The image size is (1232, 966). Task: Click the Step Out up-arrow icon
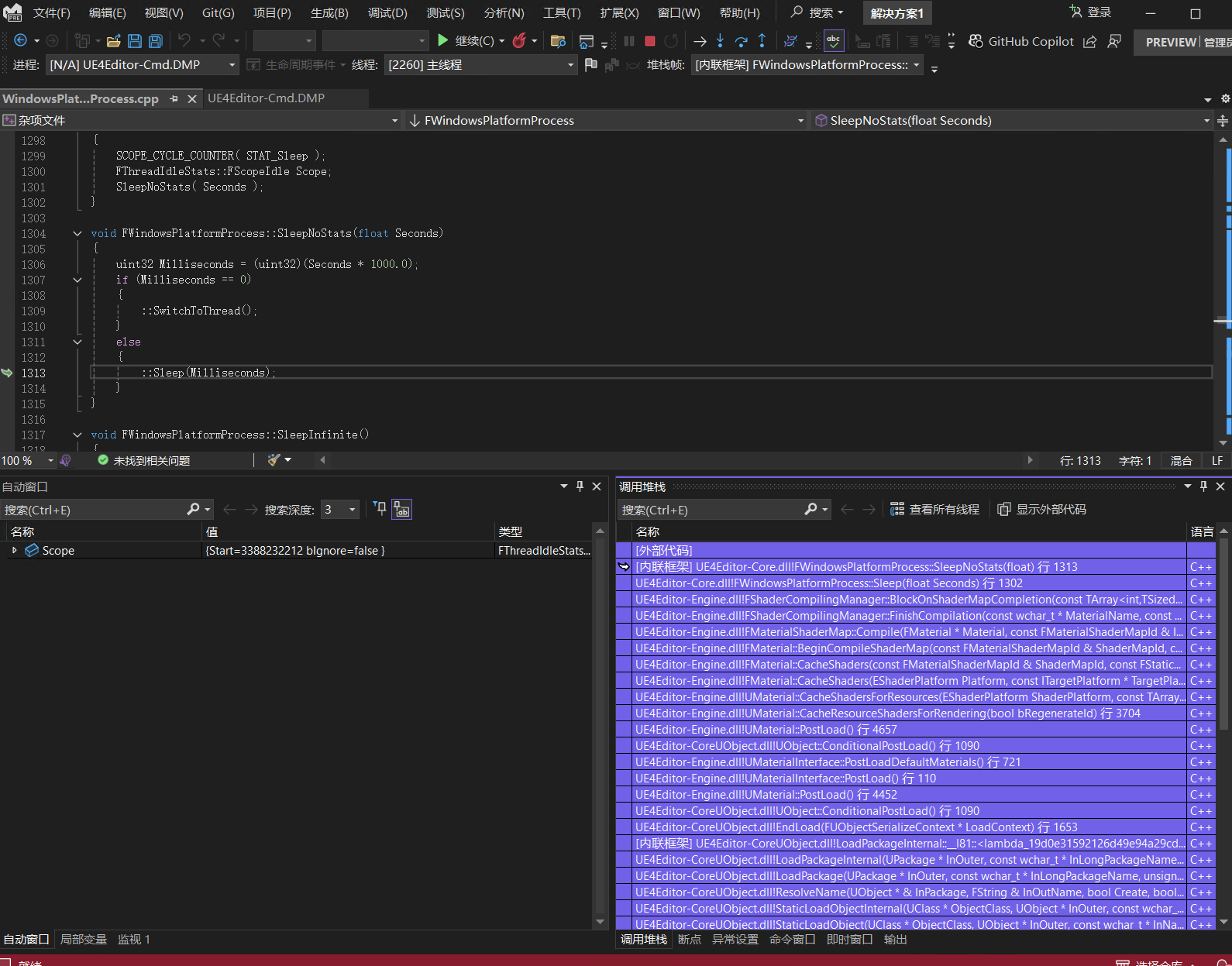coord(762,40)
